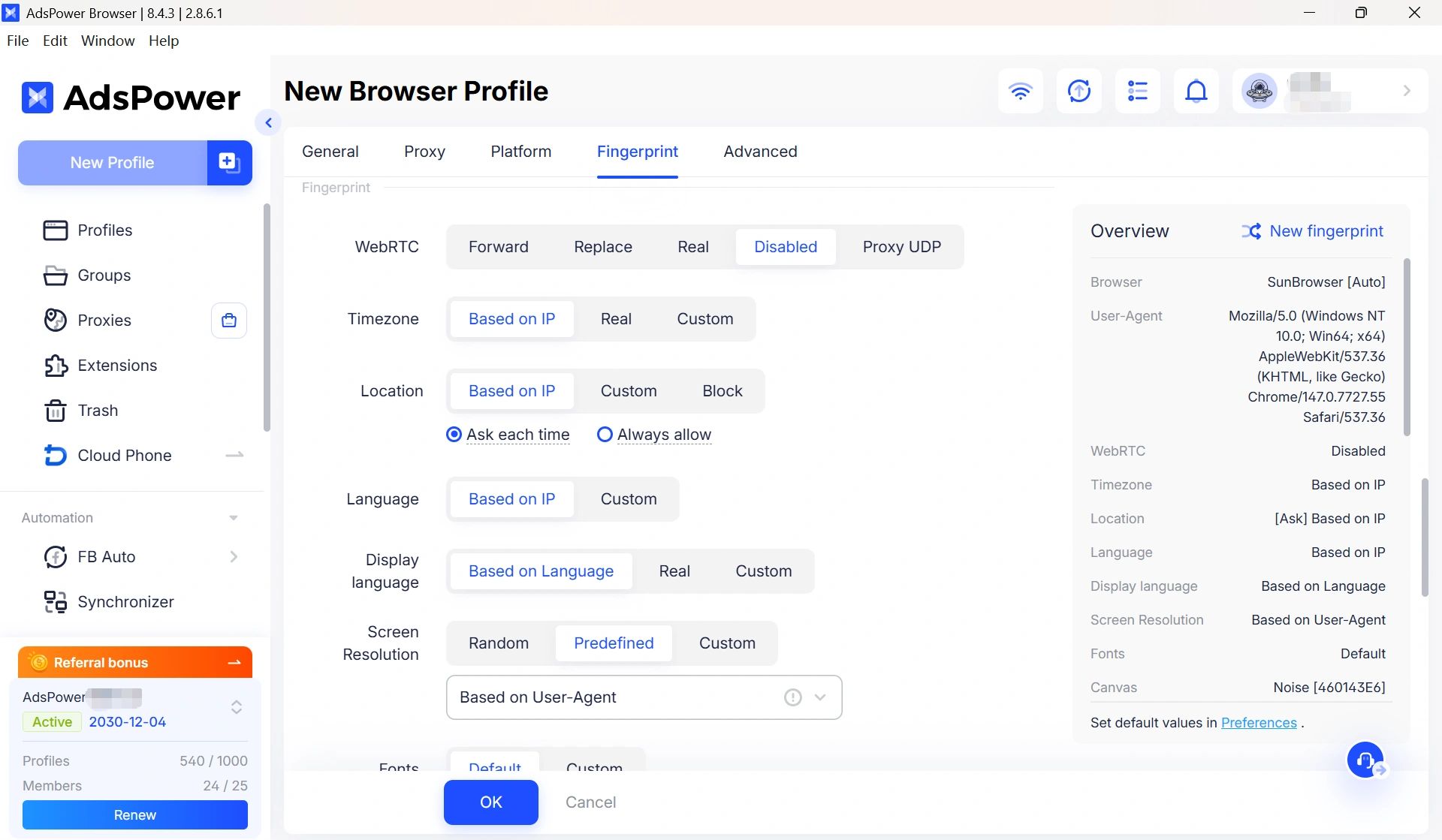1442x840 pixels.
Task: Set Timezone to Custom
Action: click(x=705, y=319)
